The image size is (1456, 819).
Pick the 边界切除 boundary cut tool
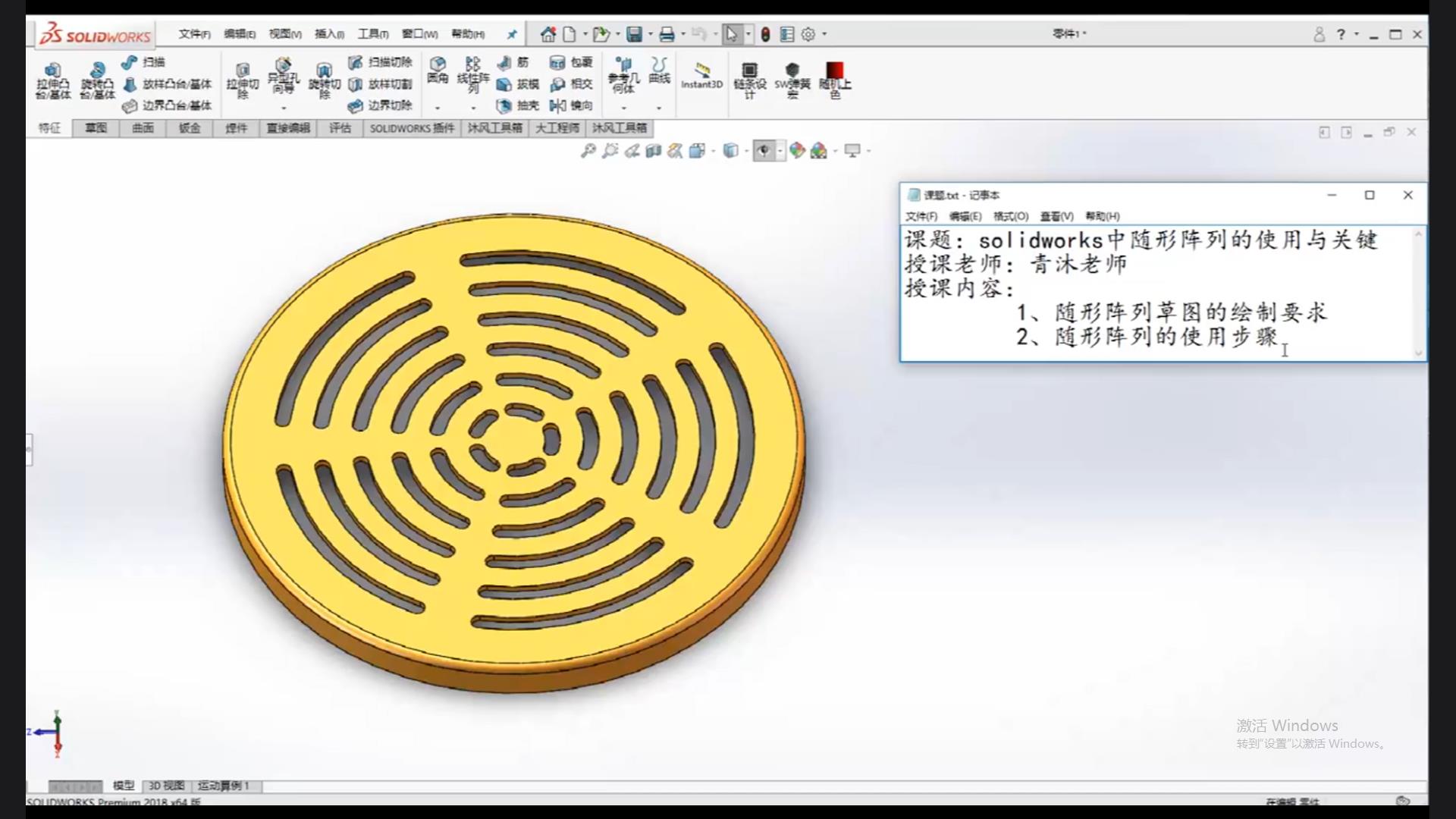pyautogui.click(x=380, y=105)
